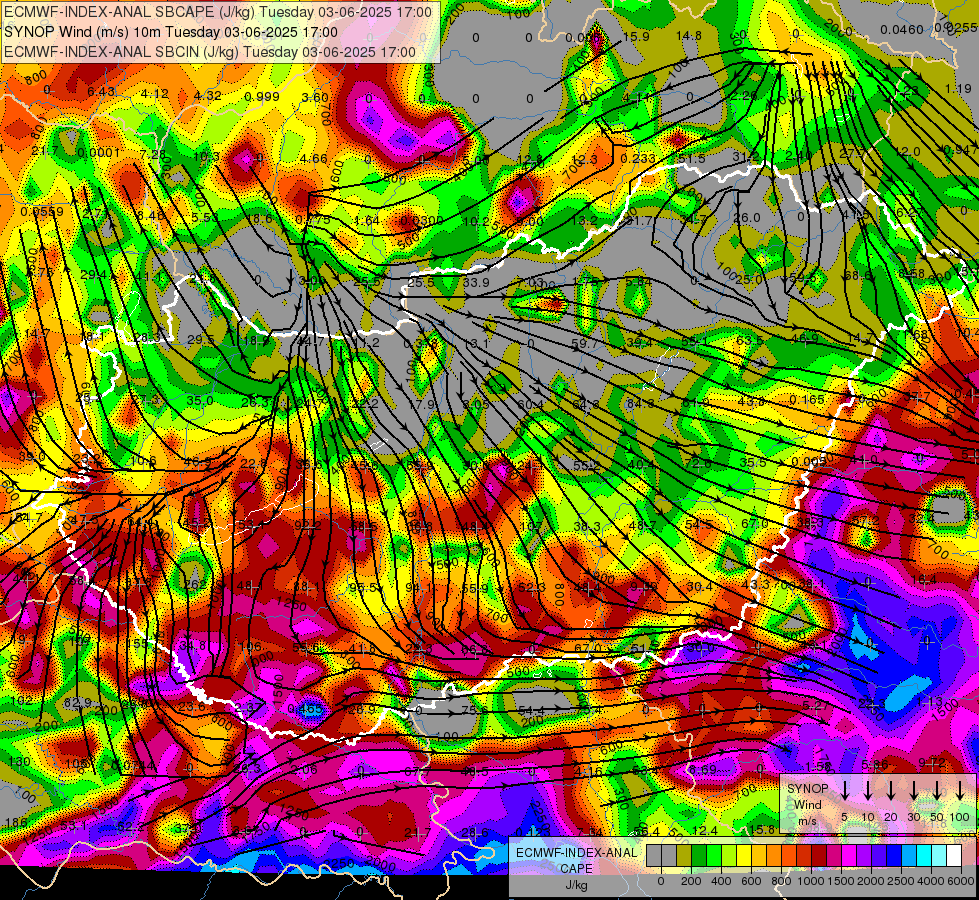Click the 0.165 value on the map
The image size is (979, 900).
(807, 399)
